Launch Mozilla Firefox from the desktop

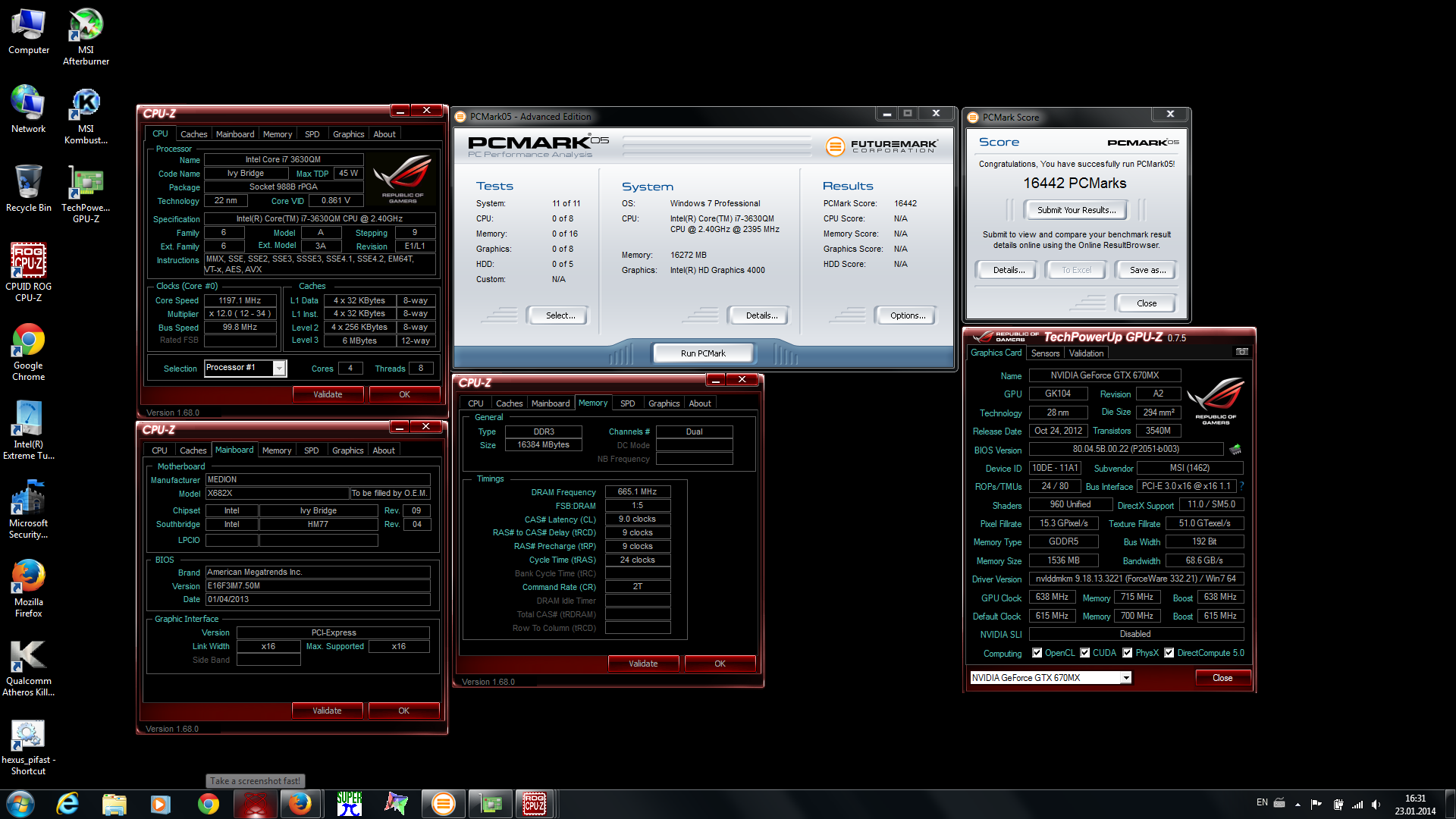29,588
